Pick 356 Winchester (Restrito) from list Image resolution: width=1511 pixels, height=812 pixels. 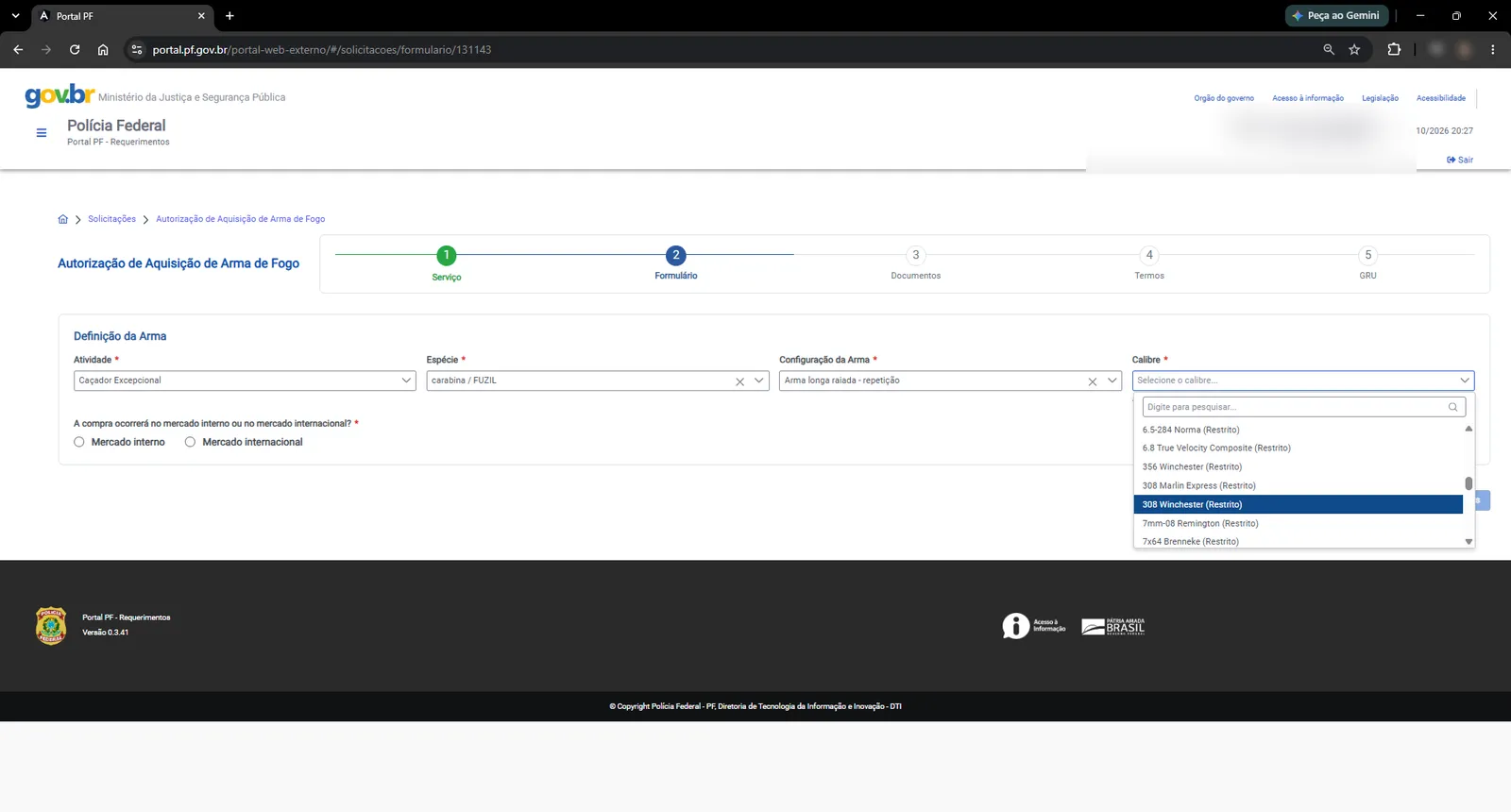pyautogui.click(x=1298, y=467)
